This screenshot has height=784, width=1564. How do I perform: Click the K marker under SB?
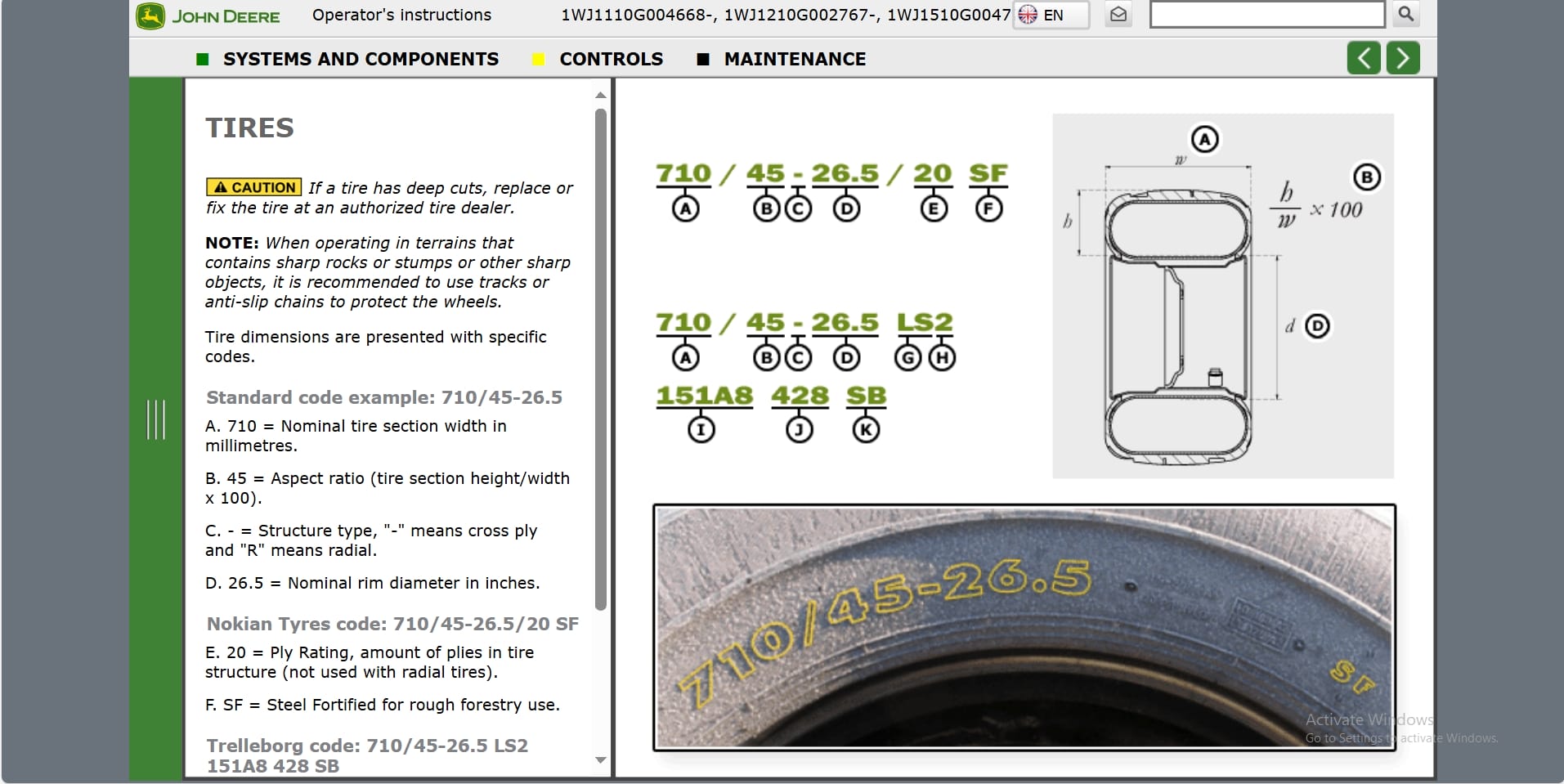(x=866, y=429)
